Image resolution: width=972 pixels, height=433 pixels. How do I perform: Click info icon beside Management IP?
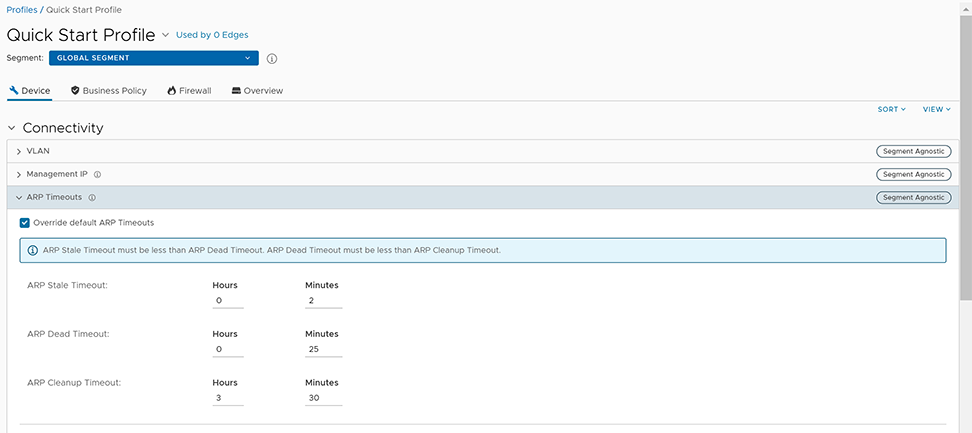pyautogui.click(x=97, y=174)
